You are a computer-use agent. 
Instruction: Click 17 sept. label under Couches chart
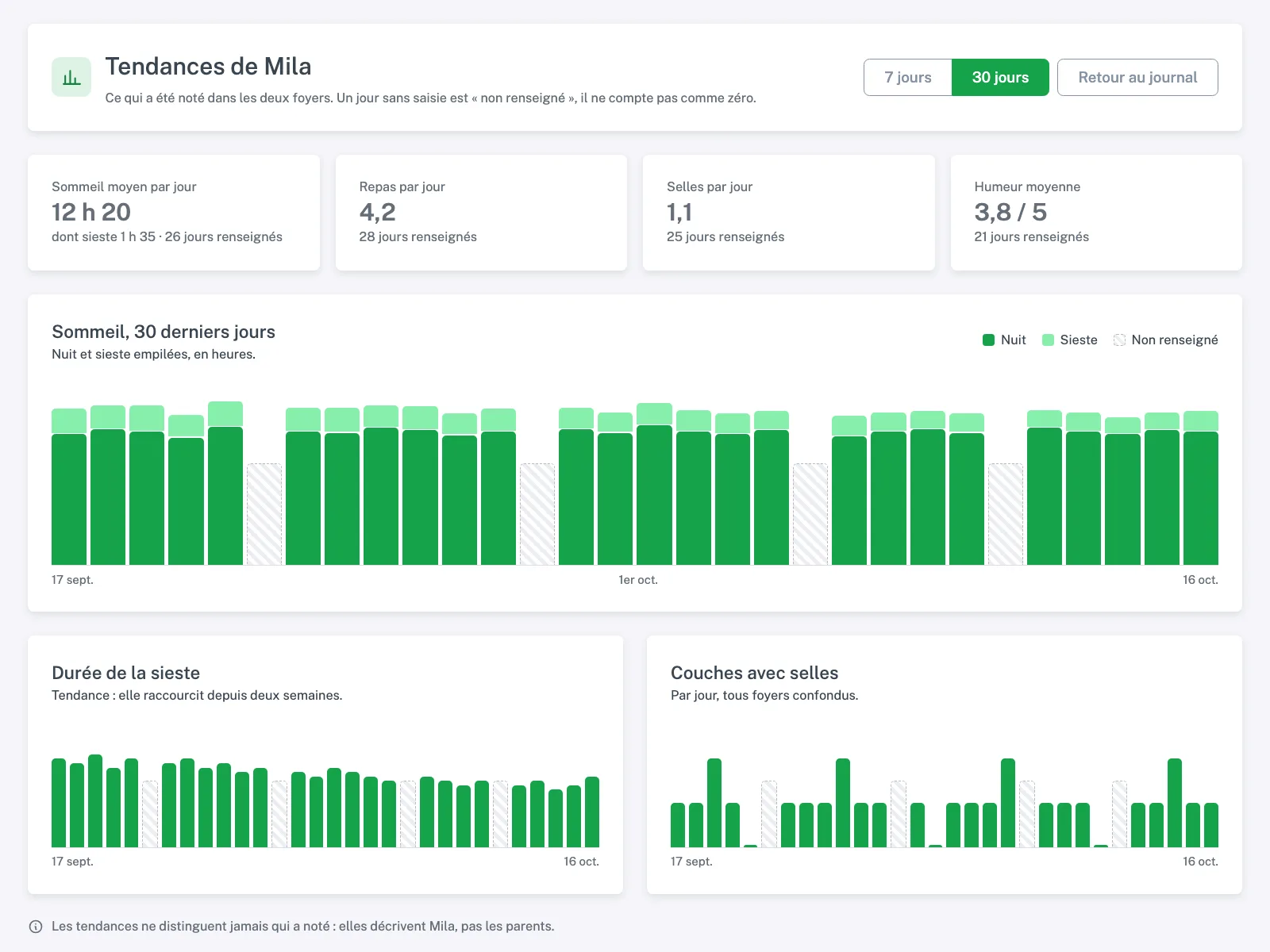click(691, 862)
